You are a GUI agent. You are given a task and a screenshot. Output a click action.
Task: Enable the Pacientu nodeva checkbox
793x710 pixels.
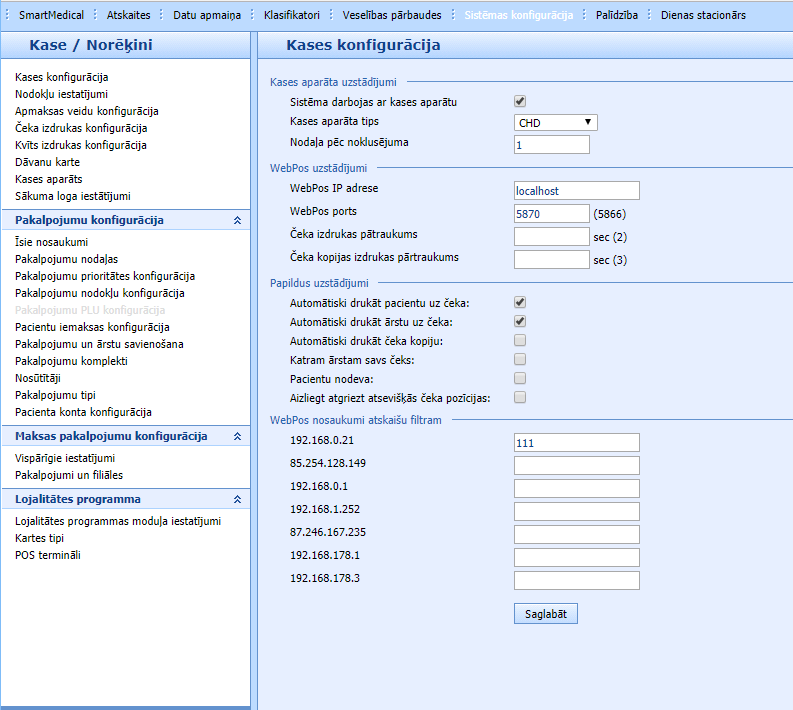pyautogui.click(x=520, y=378)
